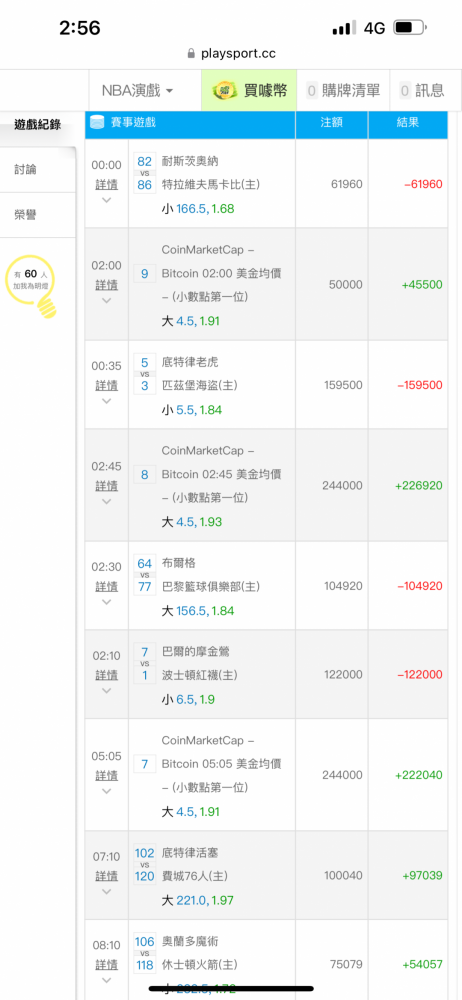Expand chevron under 02:45 詳情

pyautogui.click(x=107, y=501)
